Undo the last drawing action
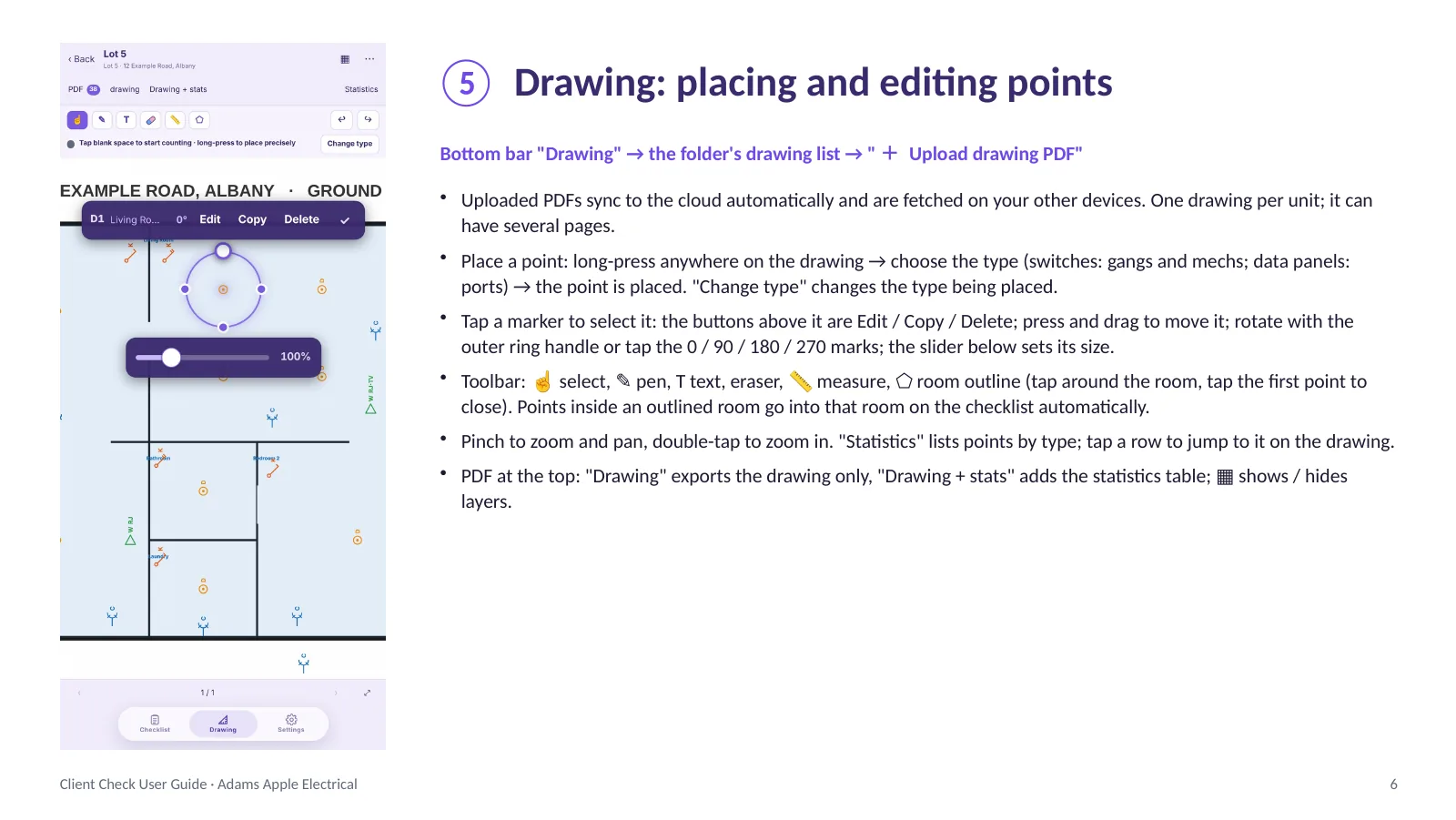This screenshot has height=820, width=1456. click(x=342, y=120)
